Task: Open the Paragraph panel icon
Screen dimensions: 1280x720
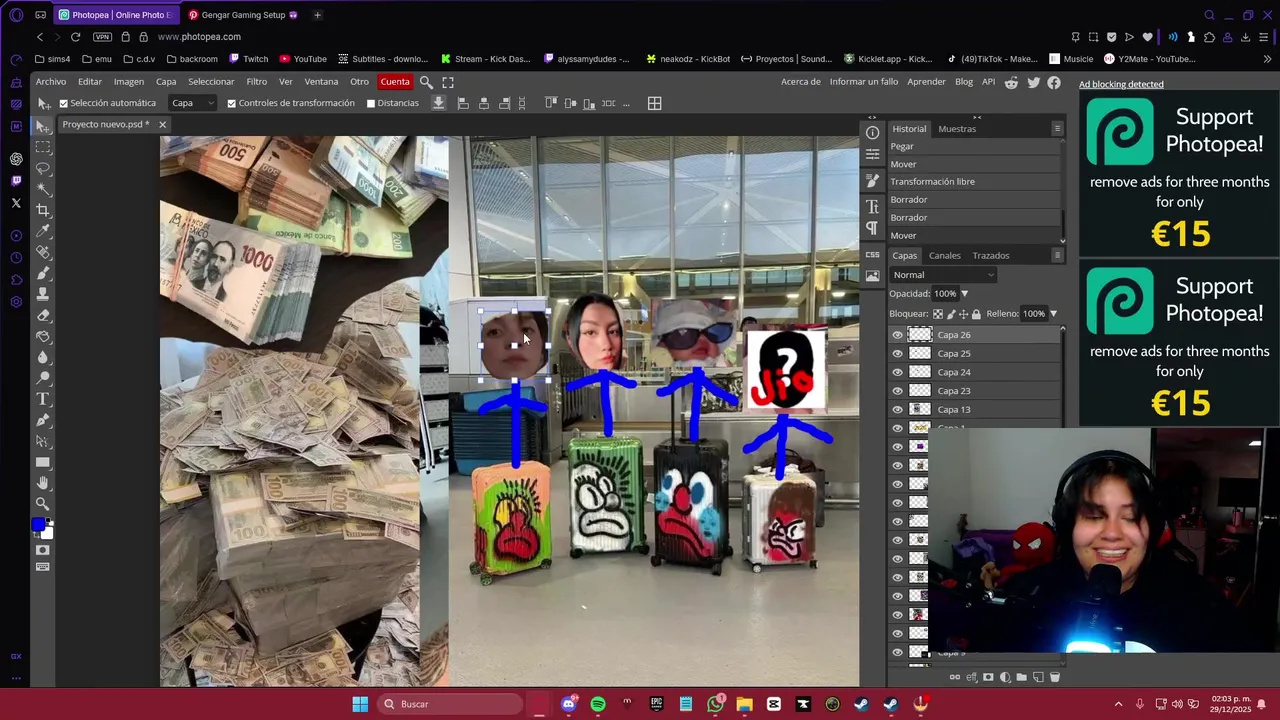Action: pos(872,228)
